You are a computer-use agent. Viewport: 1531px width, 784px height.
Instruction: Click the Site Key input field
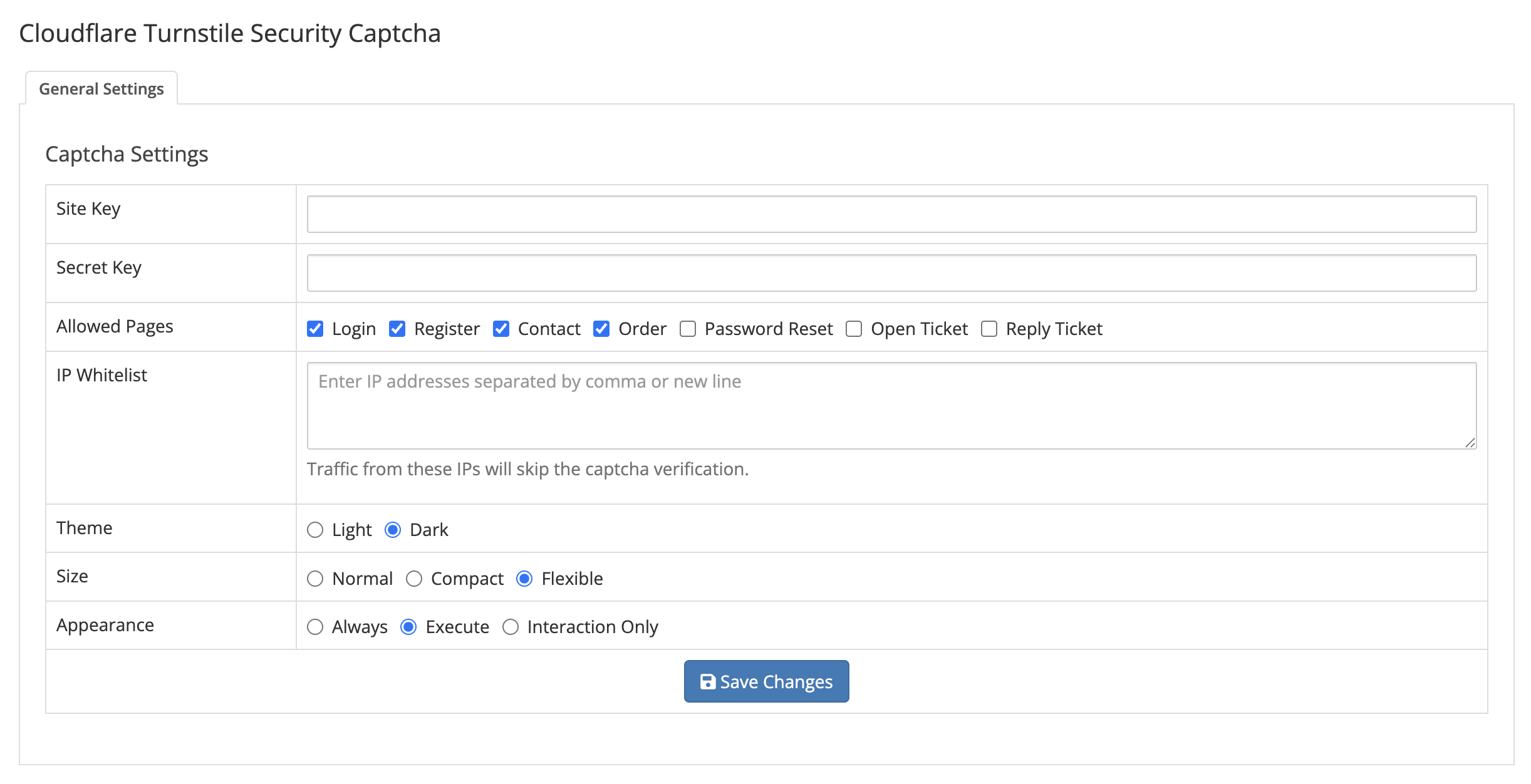891,214
